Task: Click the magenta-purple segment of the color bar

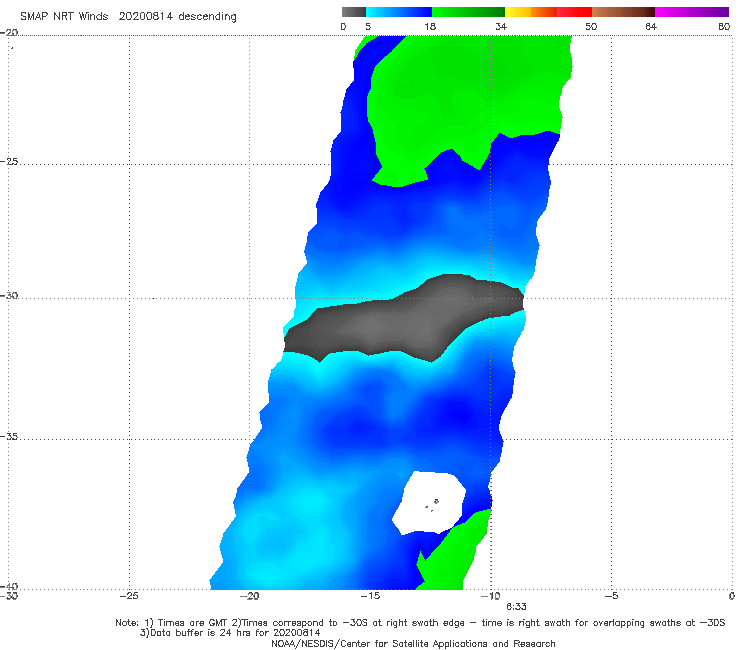Action: point(692,12)
